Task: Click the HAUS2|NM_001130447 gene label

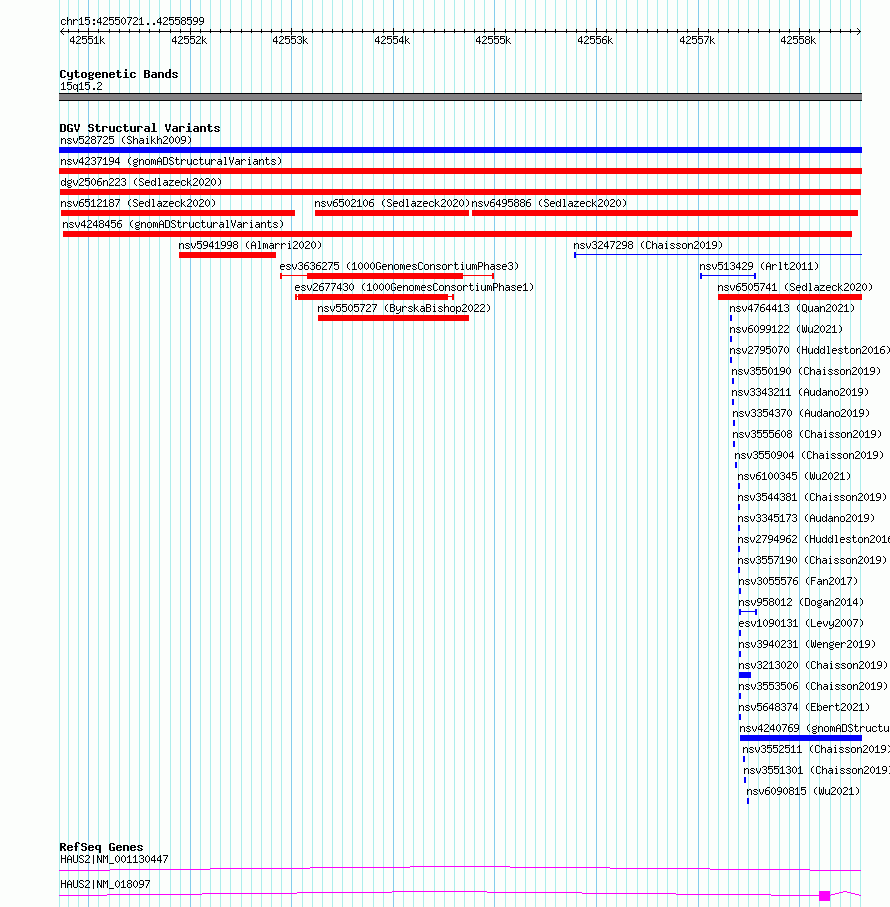Action: 115,860
